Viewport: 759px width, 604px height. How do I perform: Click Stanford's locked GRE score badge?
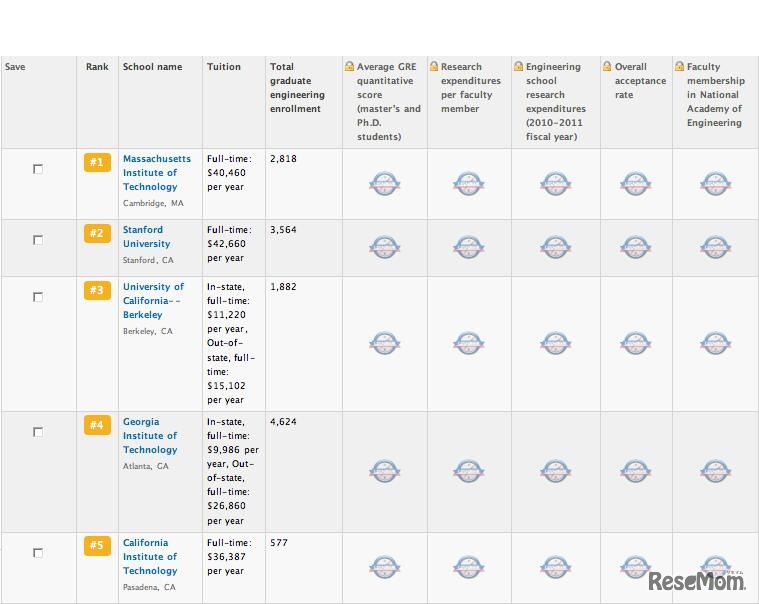[385, 247]
